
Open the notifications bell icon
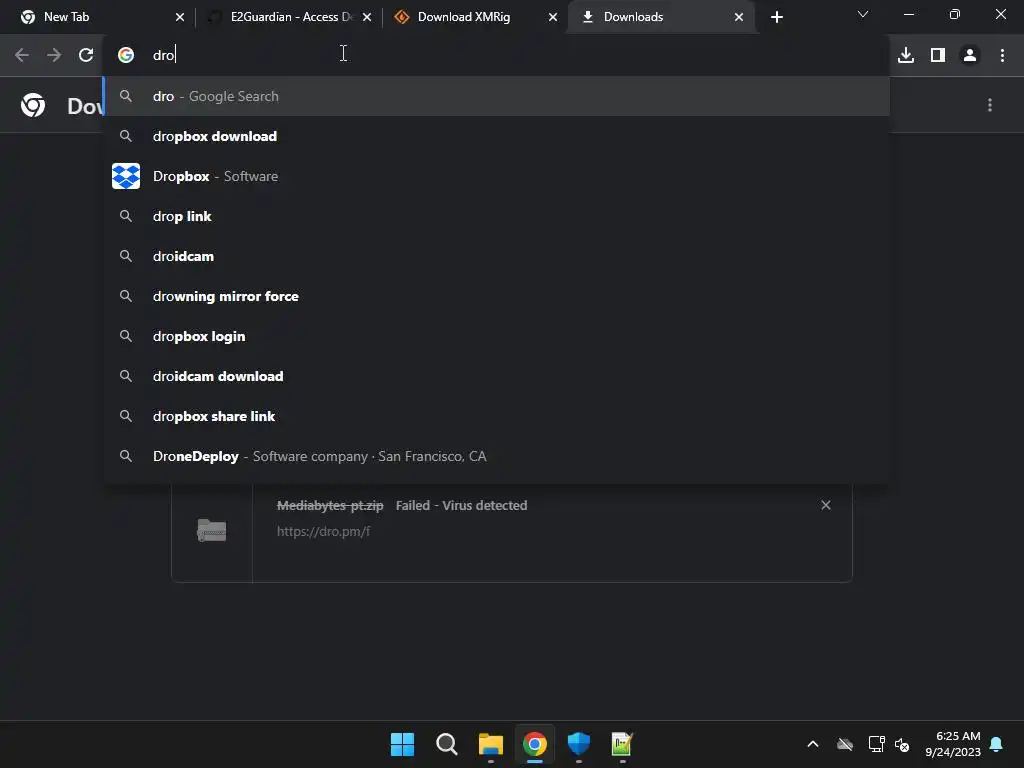pyautogui.click(x=997, y=744)
